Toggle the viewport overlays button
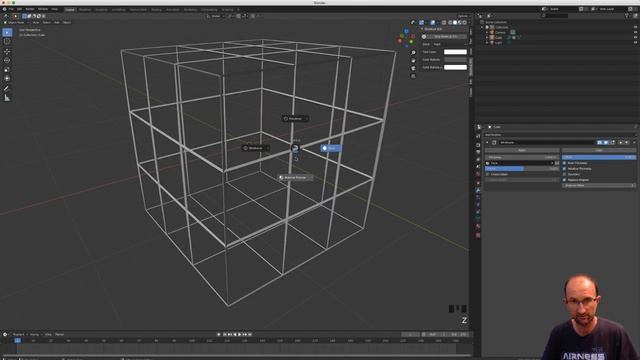 pyautogui.click(x=433, y=22)
